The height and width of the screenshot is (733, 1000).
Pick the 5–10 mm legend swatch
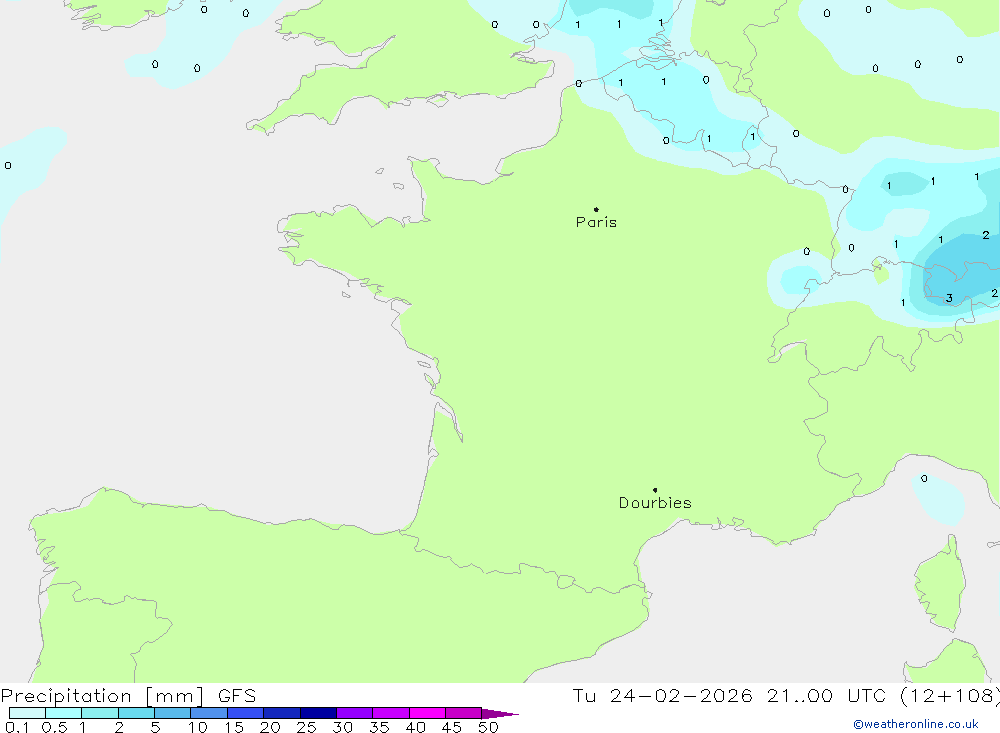pos(173,713)
